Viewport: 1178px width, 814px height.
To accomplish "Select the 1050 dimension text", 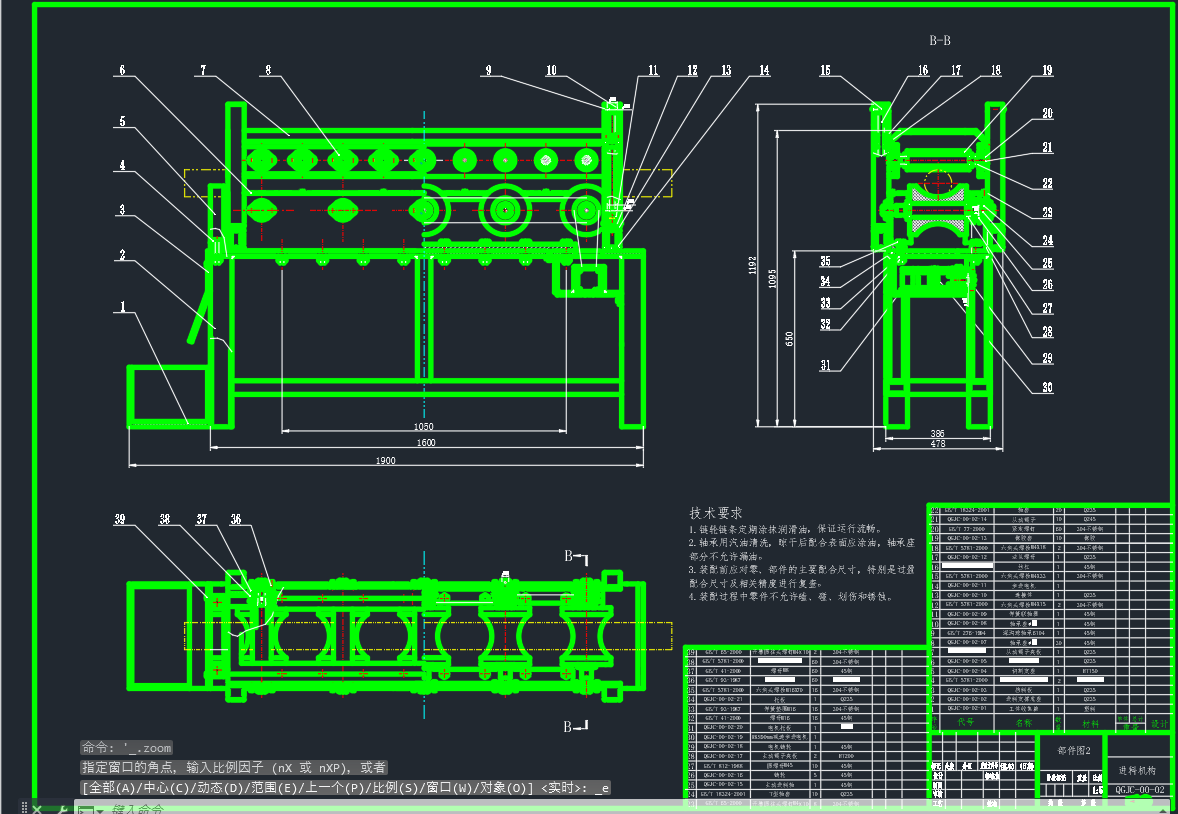I will coord(424,426).
